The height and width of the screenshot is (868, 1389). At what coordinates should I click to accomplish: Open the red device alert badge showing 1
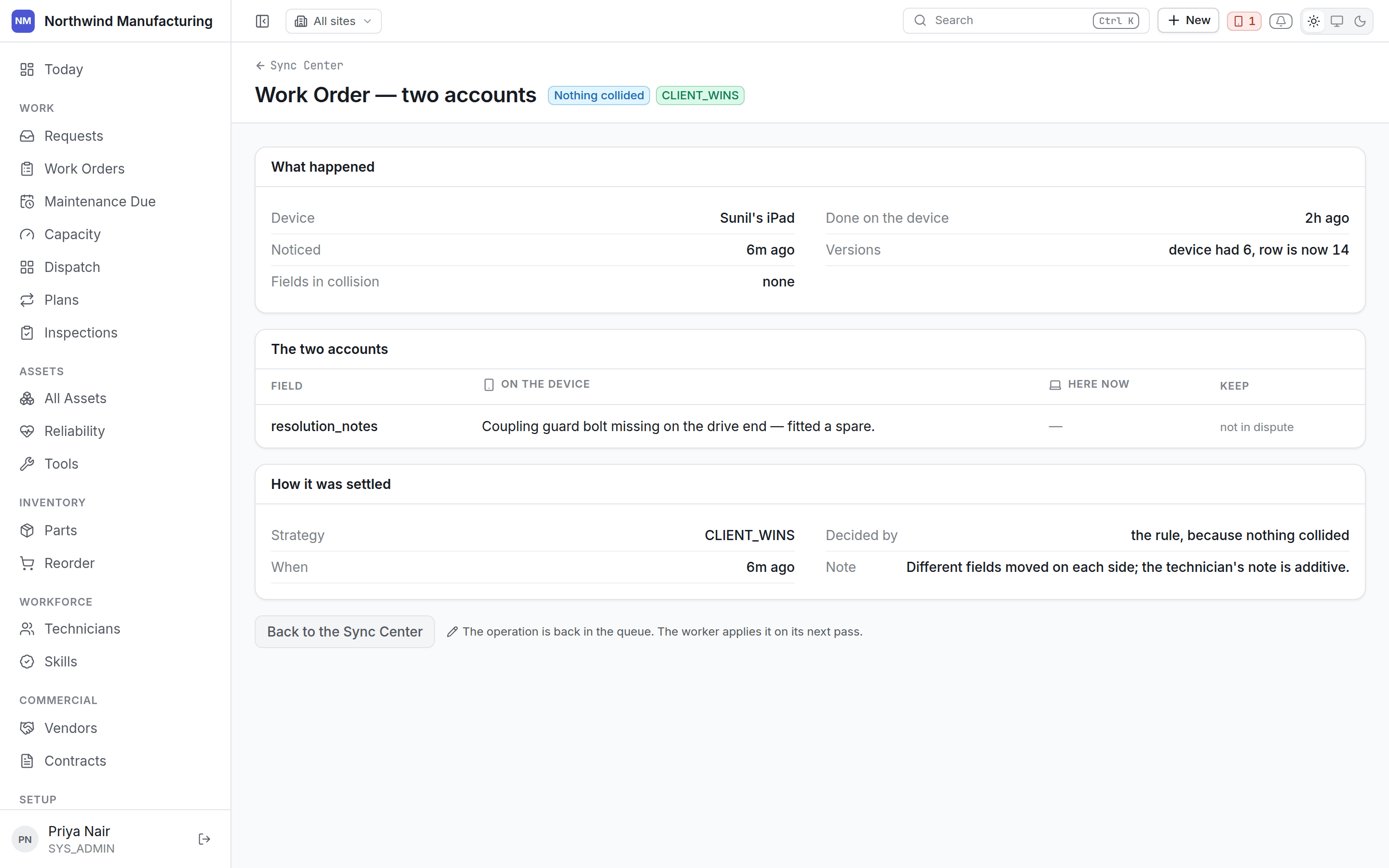point(1244,21)
